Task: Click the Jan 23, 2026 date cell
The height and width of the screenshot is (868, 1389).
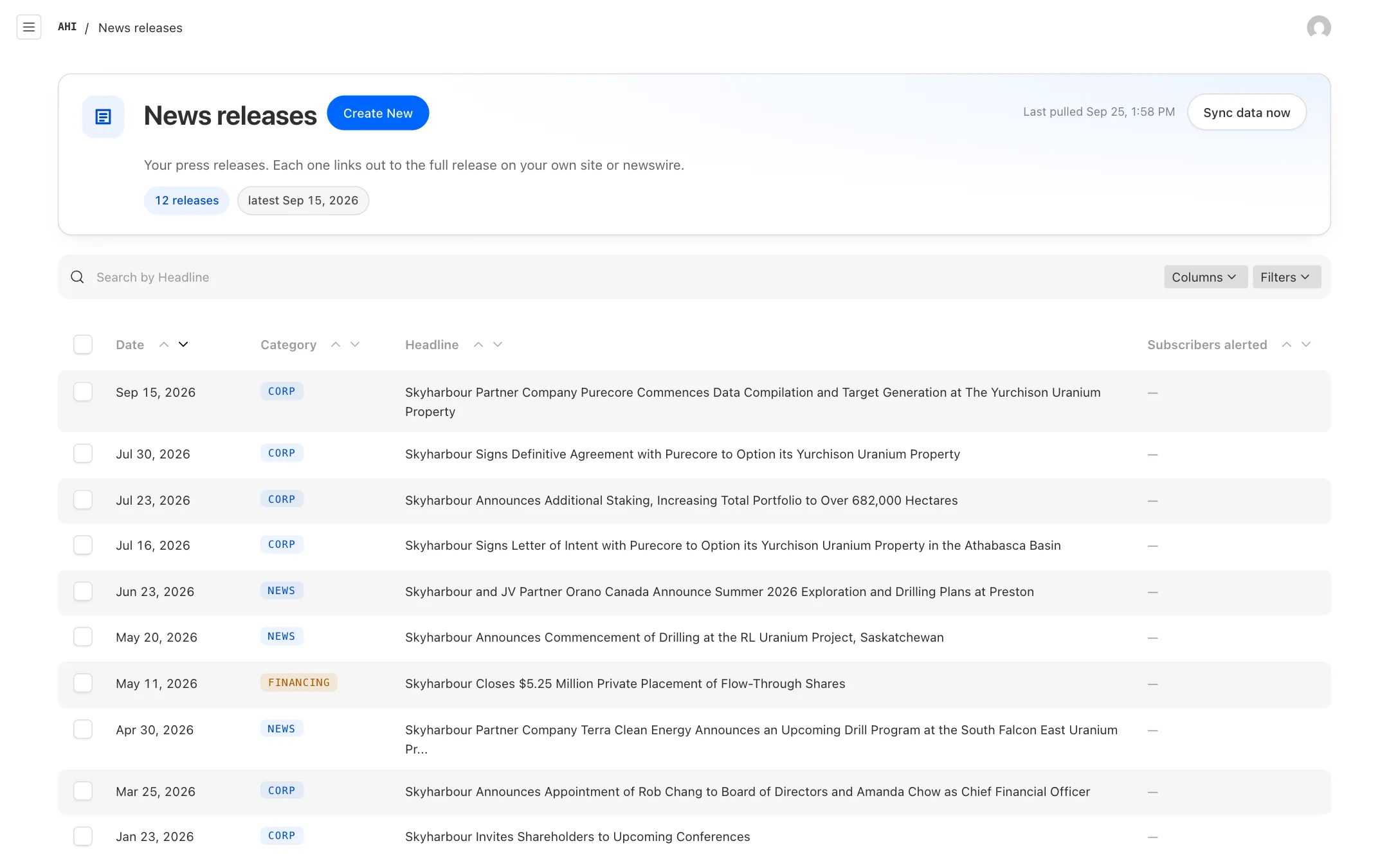Action: click(x=154, y=836)
